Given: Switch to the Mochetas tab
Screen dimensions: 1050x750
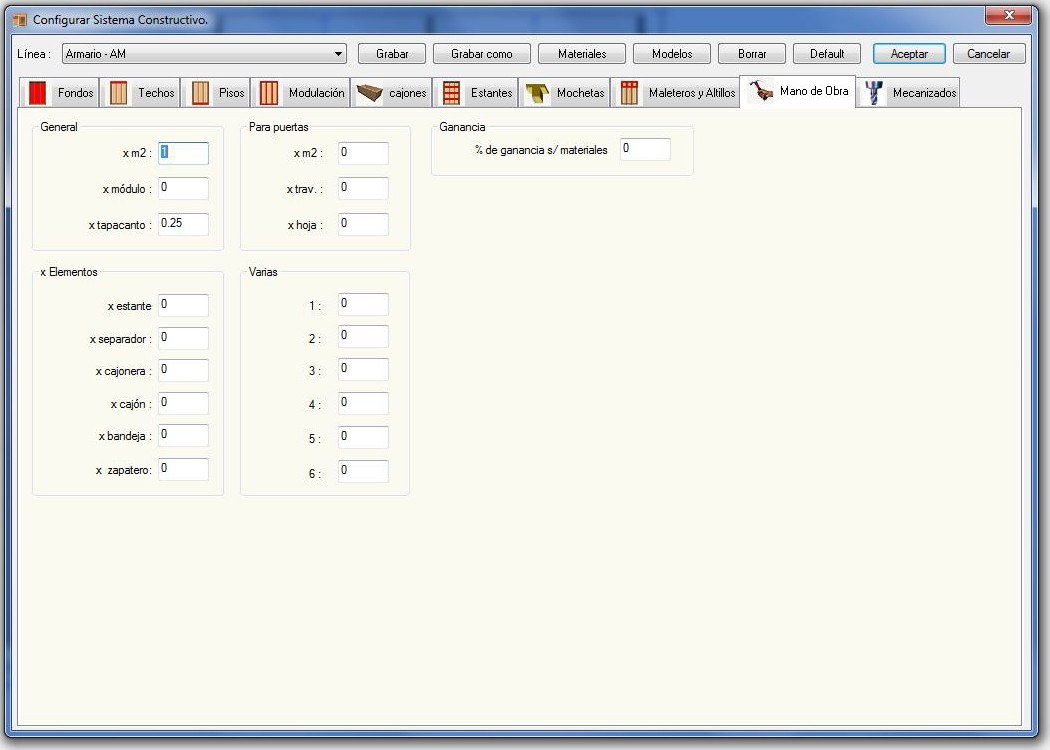Looking at the screenshot, I should [x=564, y=93].
